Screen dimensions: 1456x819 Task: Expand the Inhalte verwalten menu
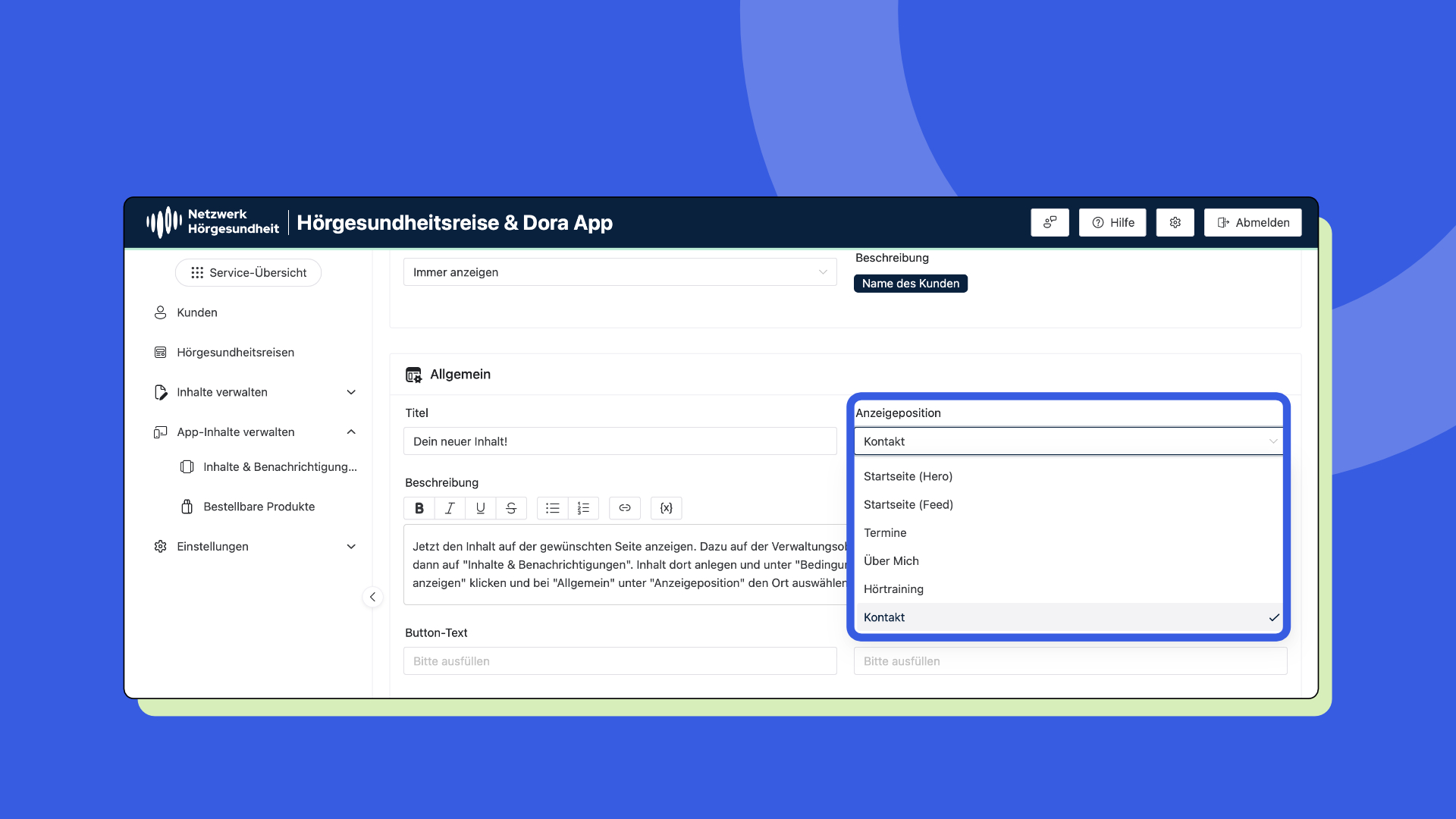(255, 392)
